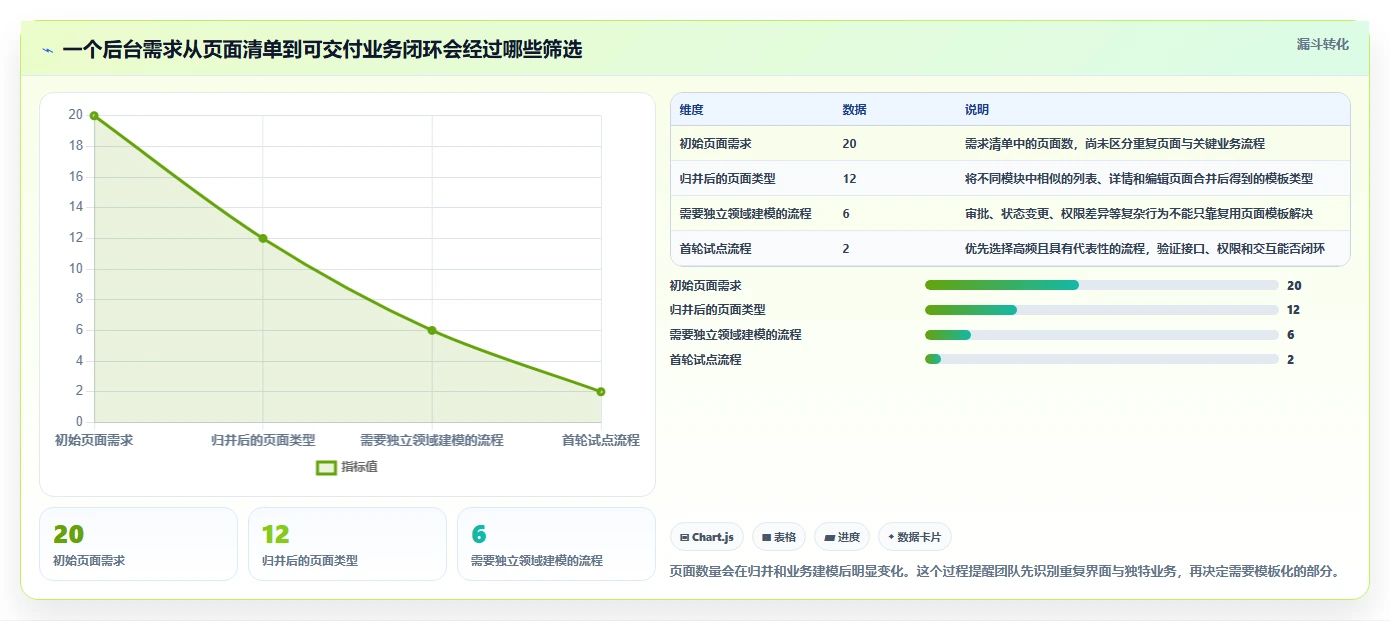
Task: Click the y-axis tick label 10
Action: pos(75,269)
